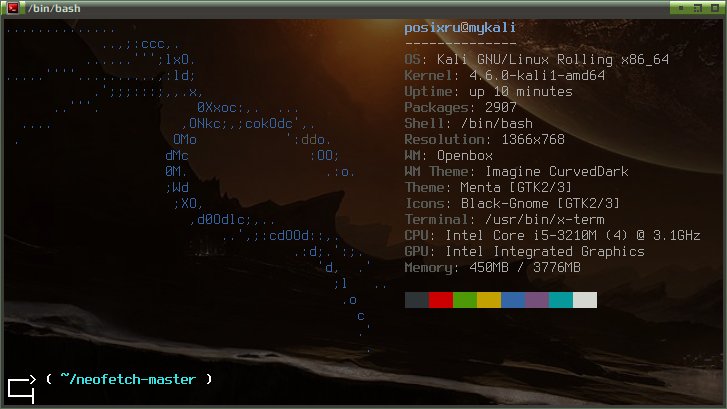Click the WM Theme Imagine CurvedDark line
The width and height of the screenshot is (727, 409).
click(x=517, y=172)
